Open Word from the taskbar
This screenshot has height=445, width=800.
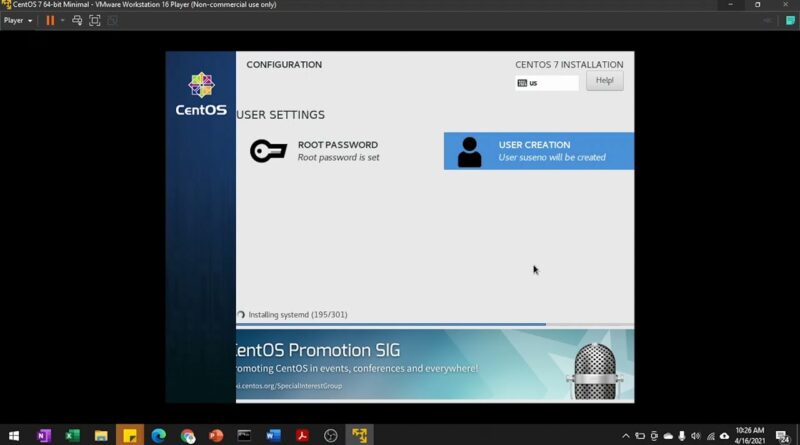tap(273, 435)
